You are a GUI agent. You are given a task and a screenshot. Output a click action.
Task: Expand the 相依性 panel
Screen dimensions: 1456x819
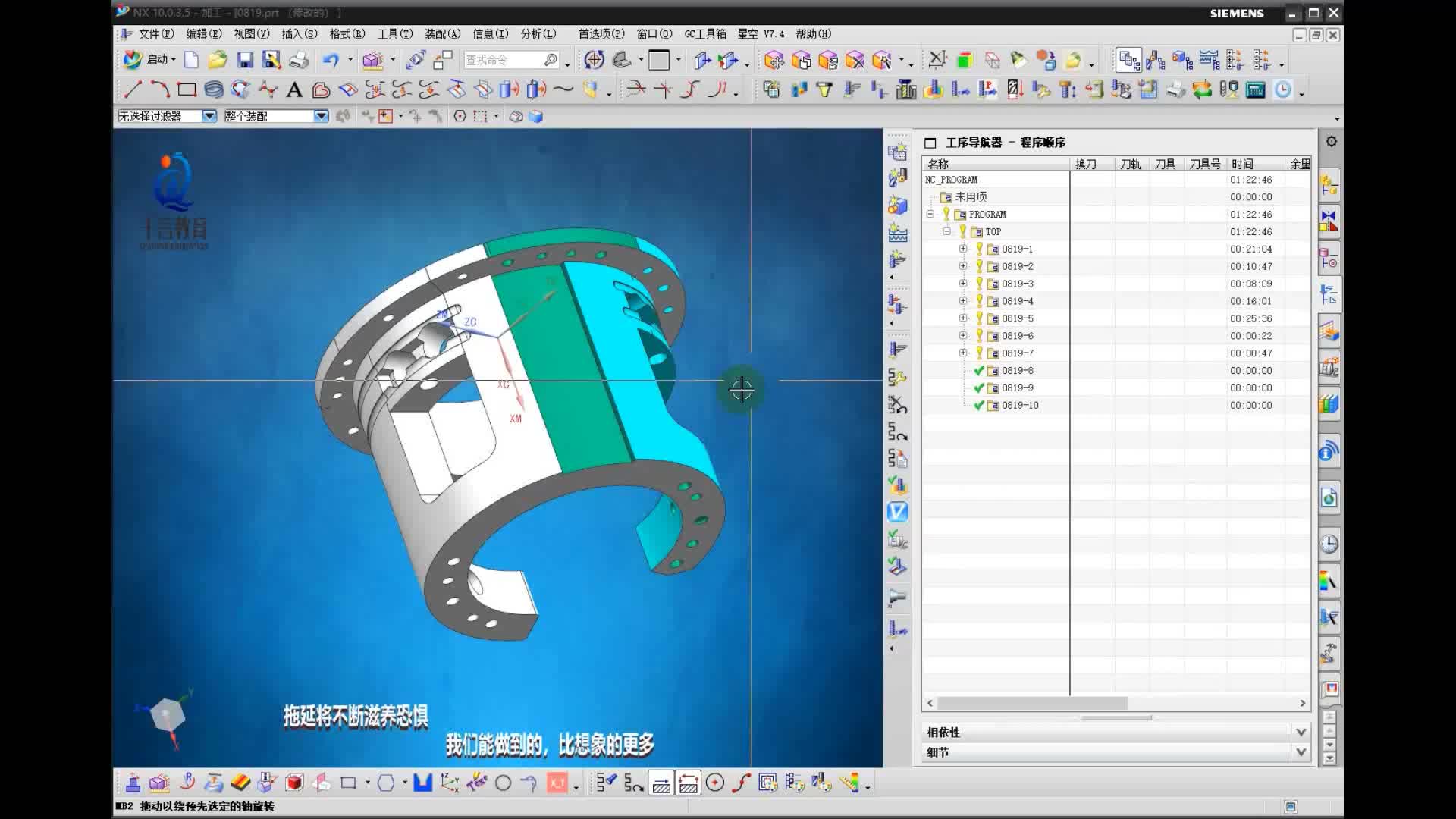(1301, 732)
